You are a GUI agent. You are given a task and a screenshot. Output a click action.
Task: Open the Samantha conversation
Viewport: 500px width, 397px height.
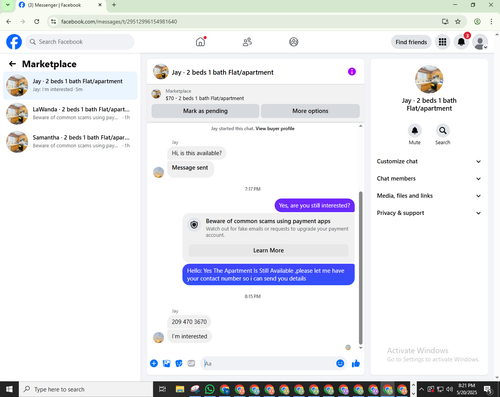coord(70,142)
